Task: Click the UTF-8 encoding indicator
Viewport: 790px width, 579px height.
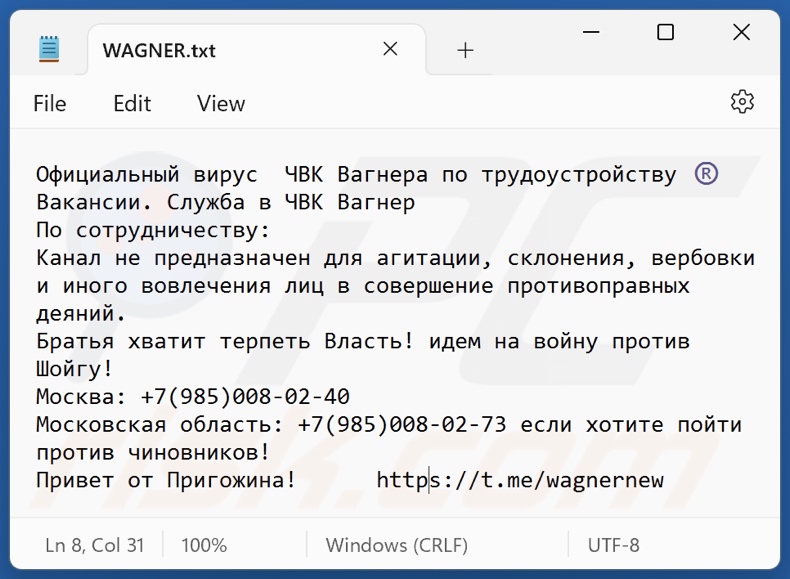Action: click(613, 545)
